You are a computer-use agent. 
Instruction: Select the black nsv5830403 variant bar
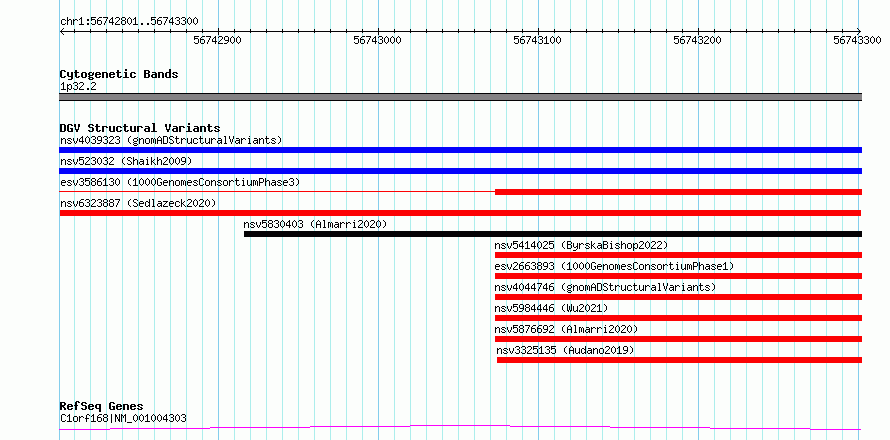[553, 234]
